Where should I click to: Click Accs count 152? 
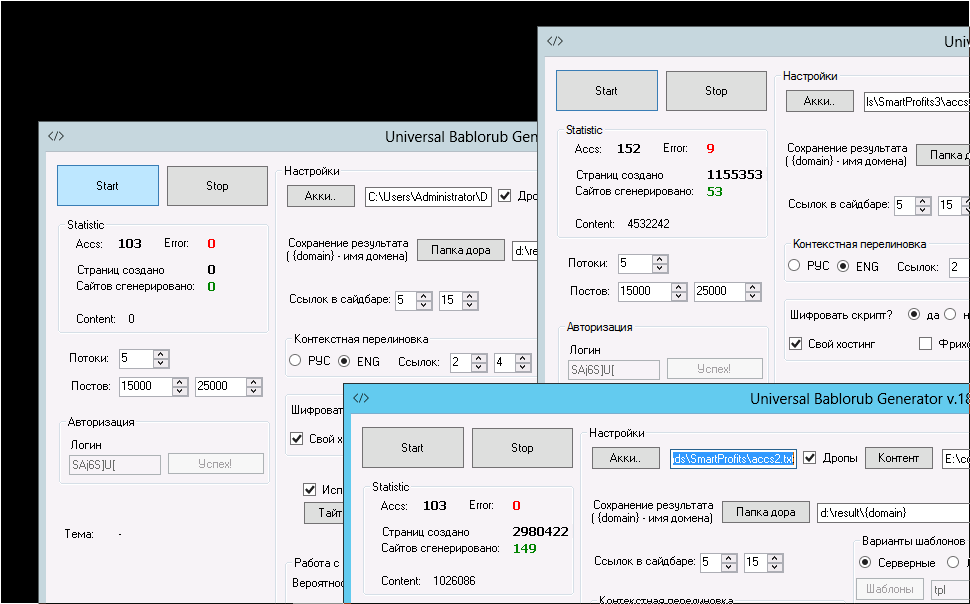629,149
